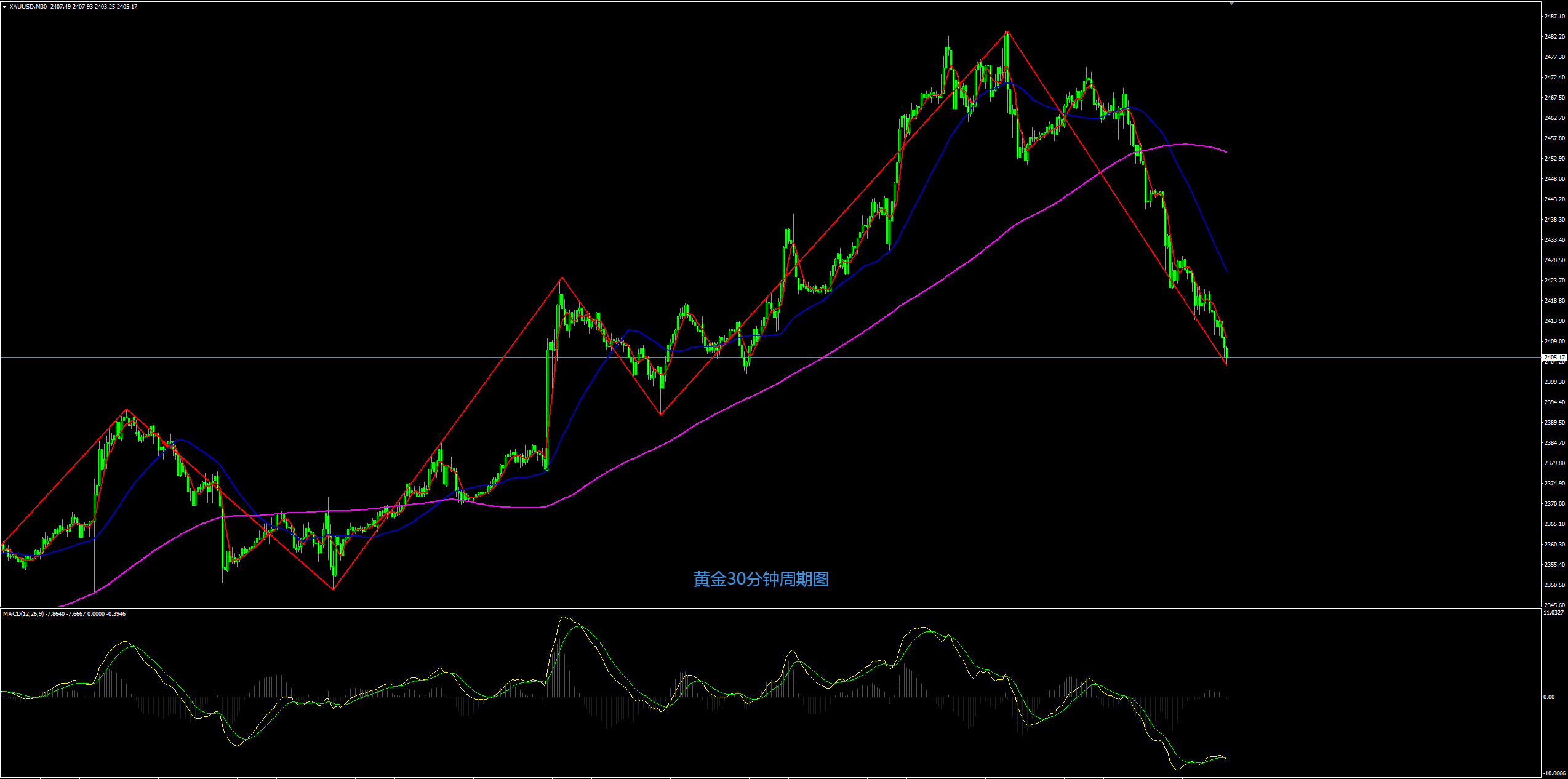Click the 2482.20 price scale value
The width and height of the screenshot is (1568, 779).
pos(1554,37)
